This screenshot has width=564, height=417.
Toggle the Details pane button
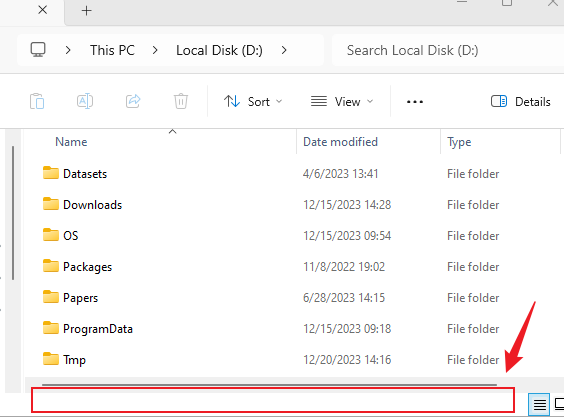tap(520, 102)
